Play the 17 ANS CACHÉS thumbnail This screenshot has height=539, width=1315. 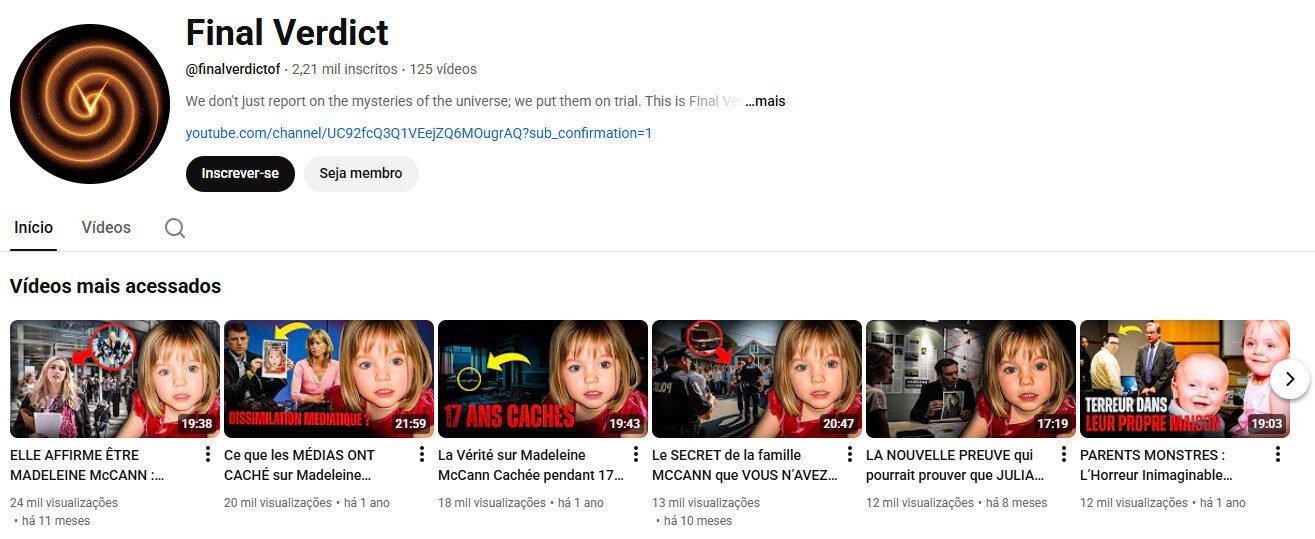pyautogui.click(x=543, y=379)
